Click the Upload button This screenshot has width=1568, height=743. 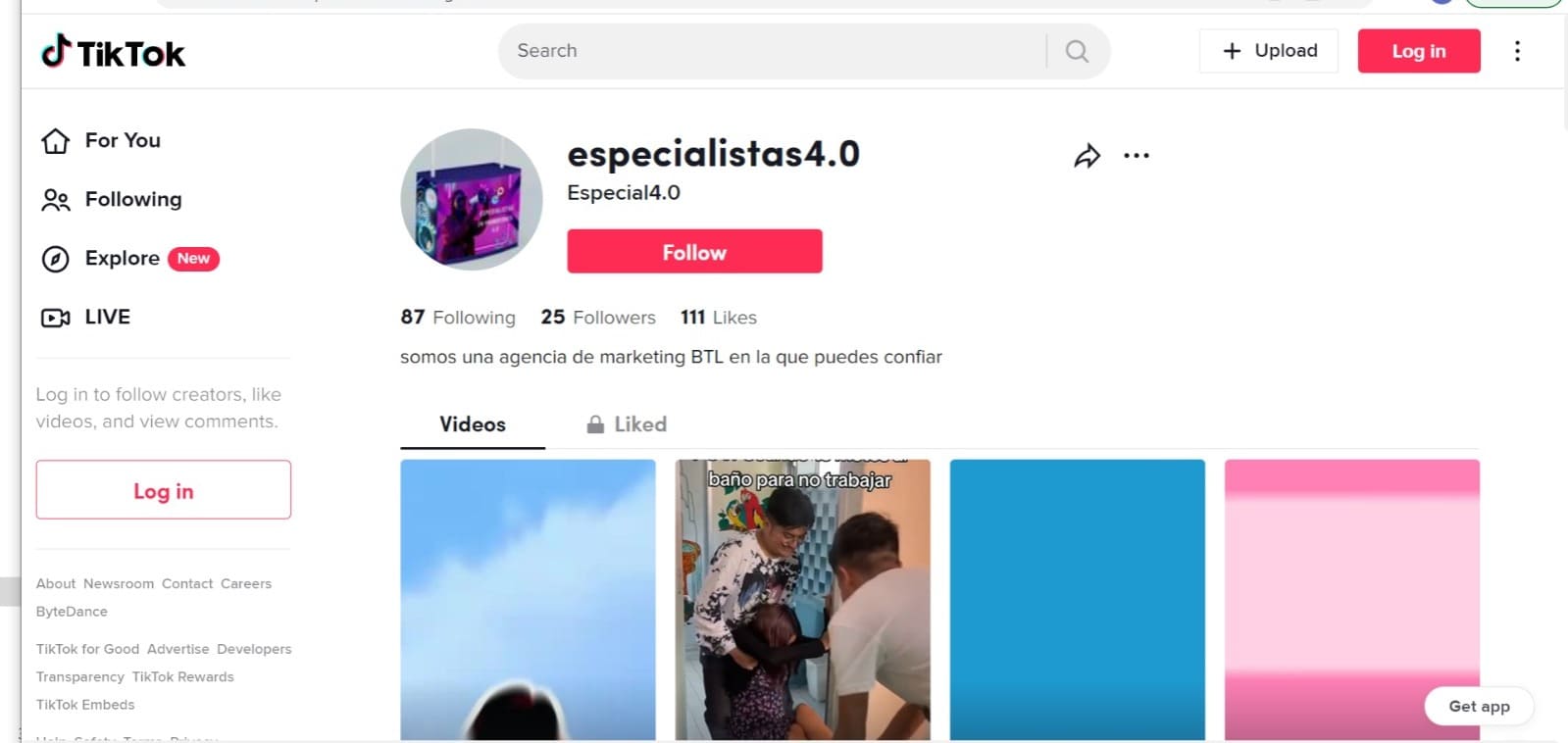1269,51
